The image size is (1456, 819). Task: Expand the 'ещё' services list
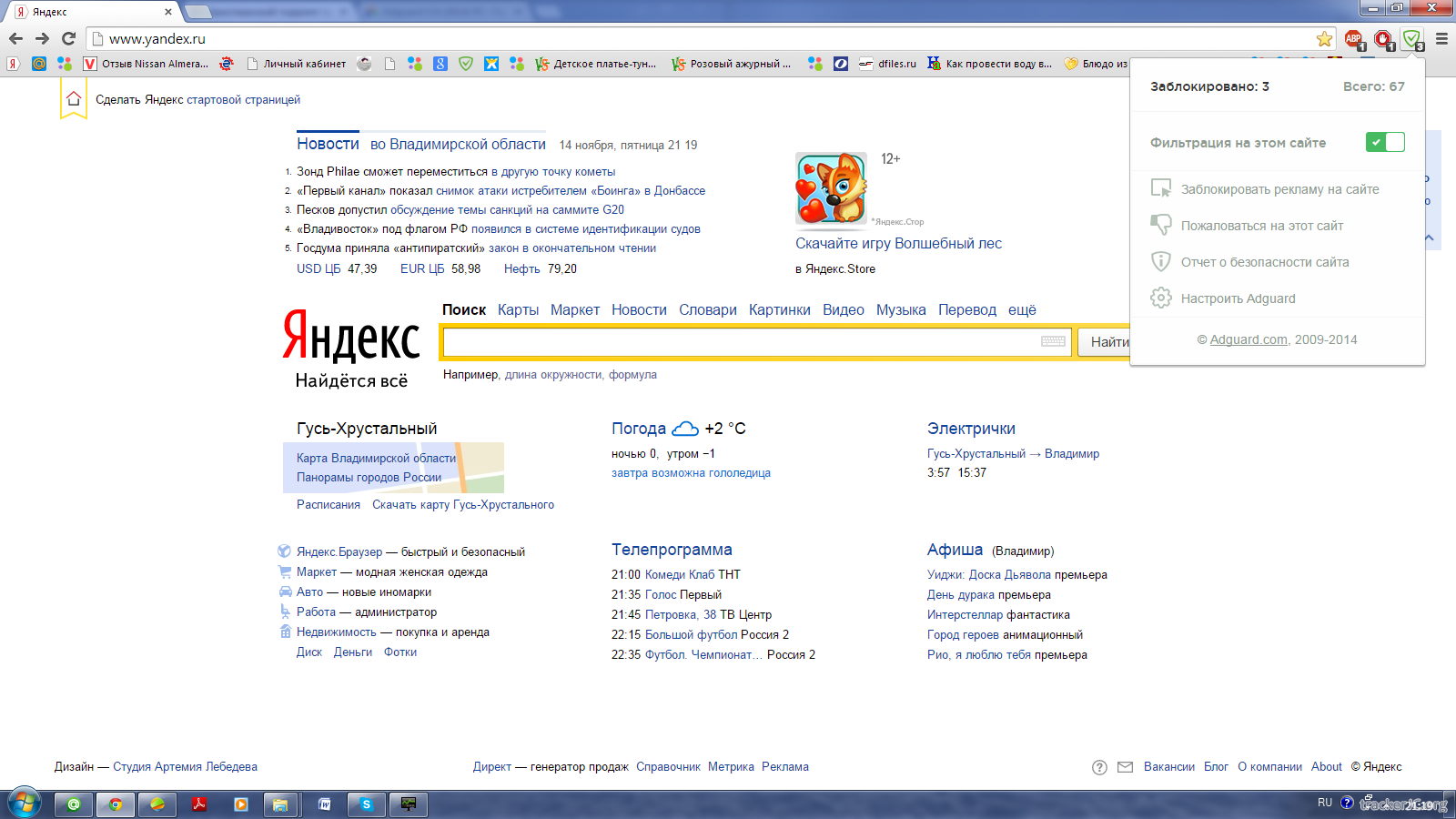[x=1022, y=310]
